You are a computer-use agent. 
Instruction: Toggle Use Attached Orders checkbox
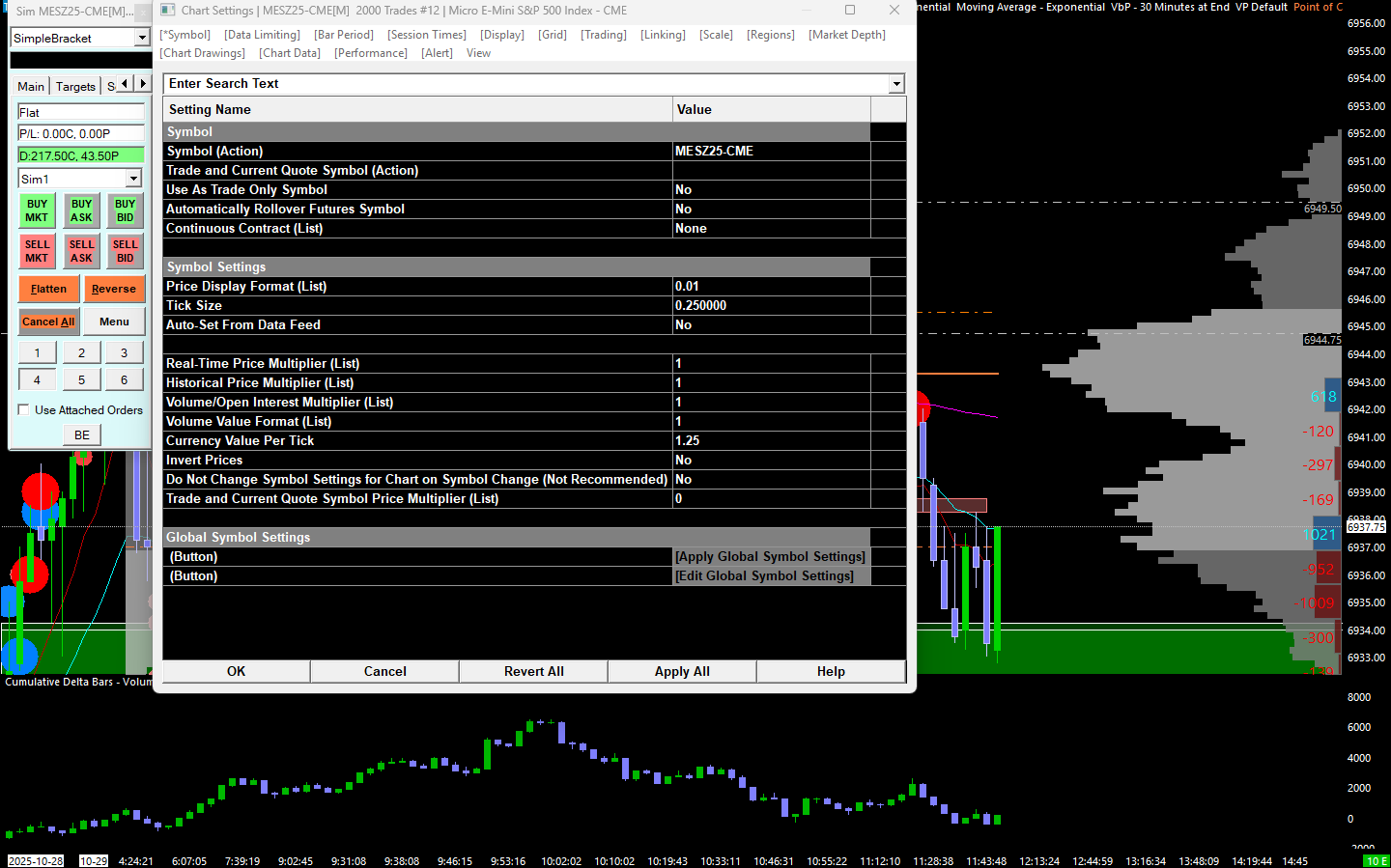pos(24,409)
